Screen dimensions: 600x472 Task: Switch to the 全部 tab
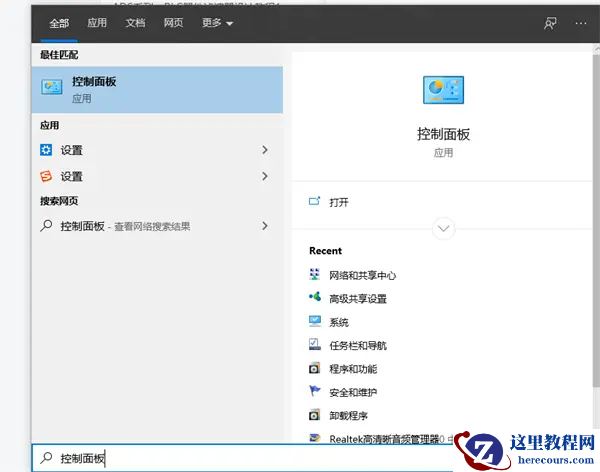pyautogui.click(x=59, y=23)
